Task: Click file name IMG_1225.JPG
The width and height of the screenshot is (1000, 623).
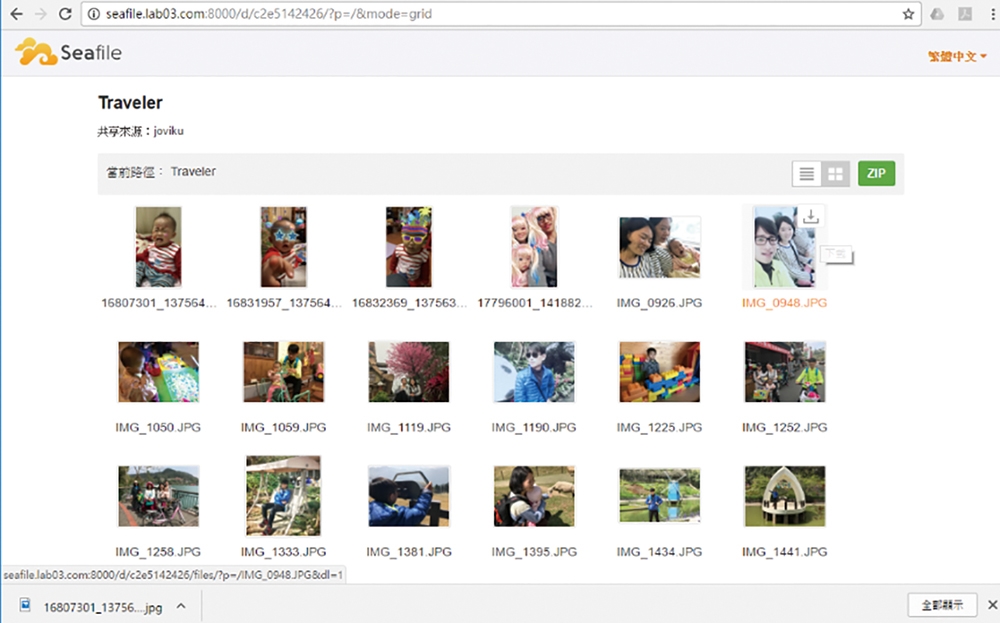Action: tap(659, 427)
